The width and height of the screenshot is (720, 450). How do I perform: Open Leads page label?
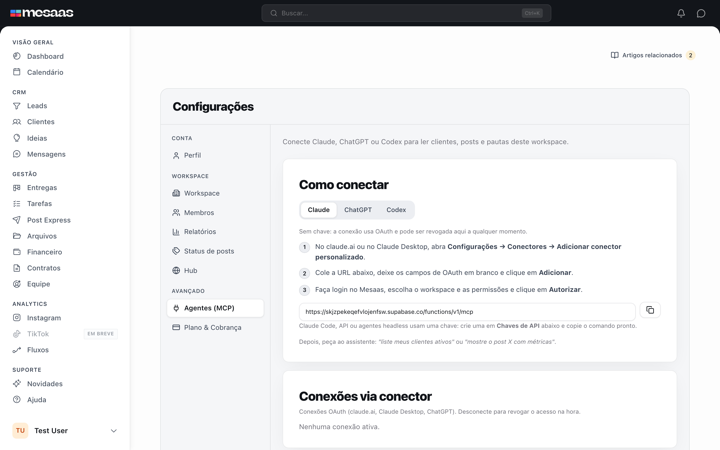click(x=37, y=106)
